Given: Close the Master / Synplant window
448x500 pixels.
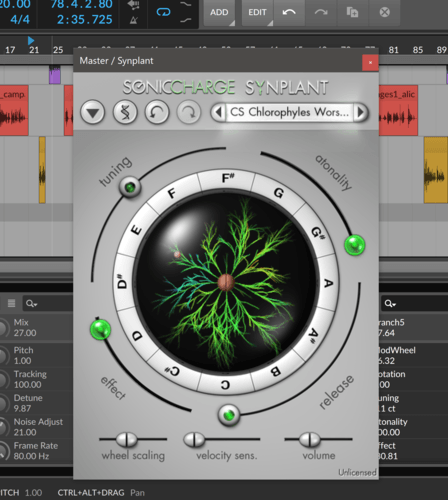Looking at the screenshot, I should (370, 63).
